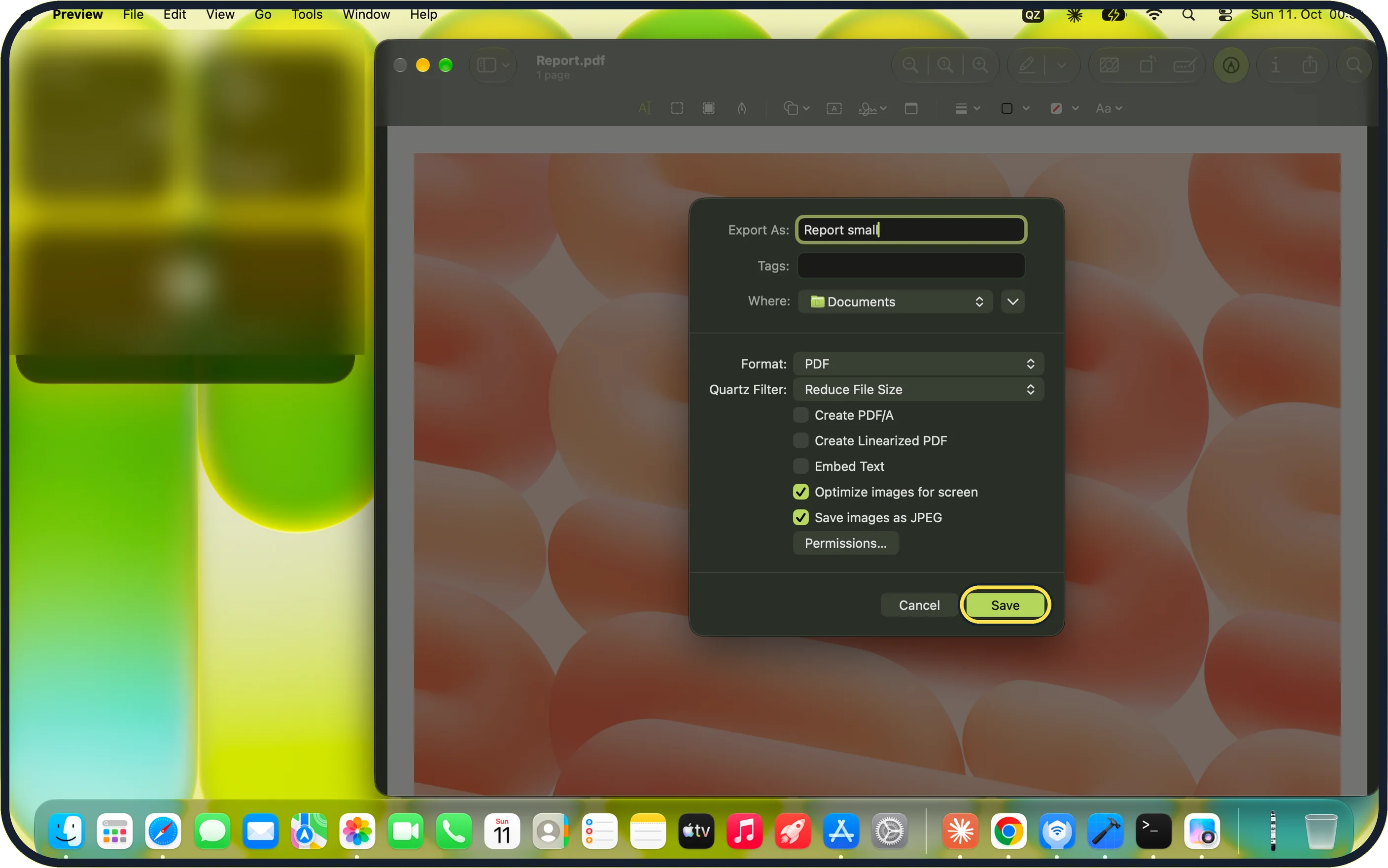This screenshot has width=1388, height=868.
Task: Click the Export As filename field
Action: coord(911,230)
